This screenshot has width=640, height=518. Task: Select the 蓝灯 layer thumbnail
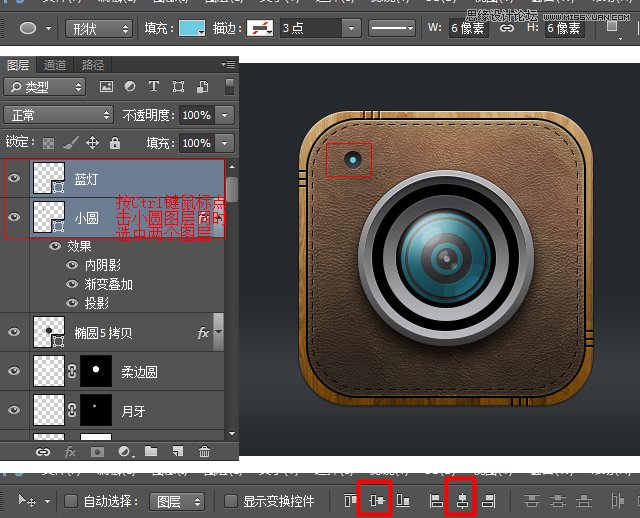[49, 178]
